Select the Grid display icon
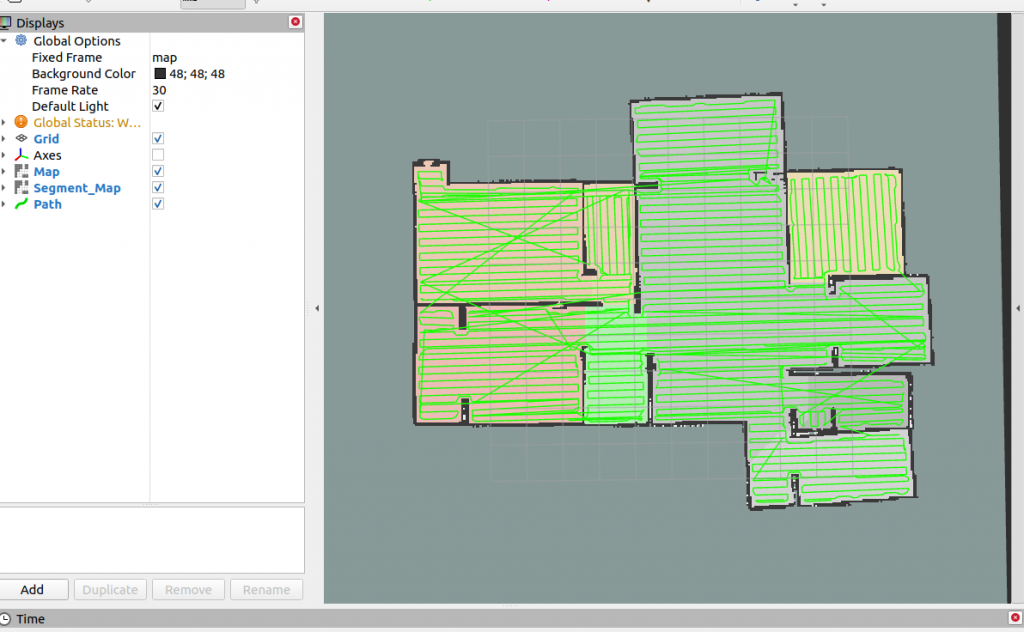The width and height of the screenshot is (1024, 632). click(21, 139)
